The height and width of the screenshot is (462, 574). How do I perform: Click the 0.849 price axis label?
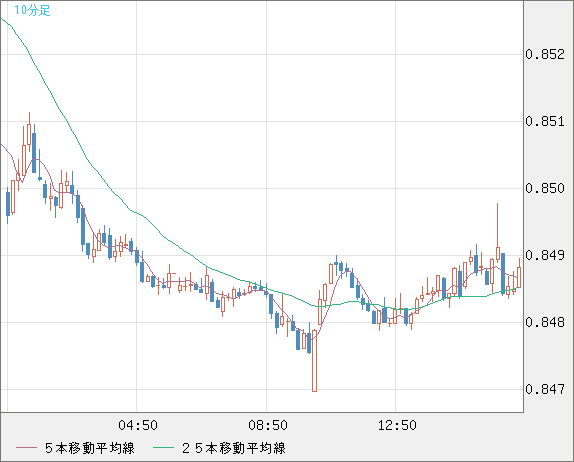click(545, 255)
